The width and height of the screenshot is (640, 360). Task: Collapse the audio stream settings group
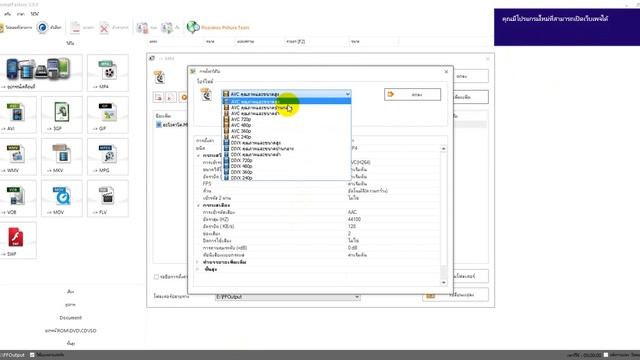[198, 205]
